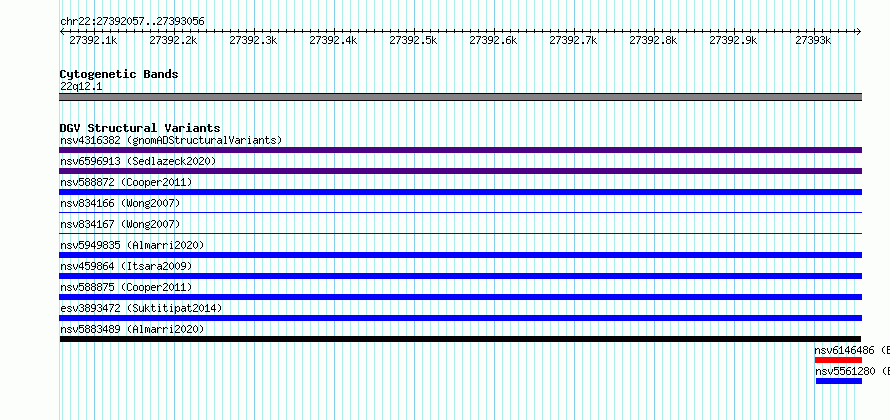
Task: Select the black bar under nsv5883489
Action: pos(460,339)
